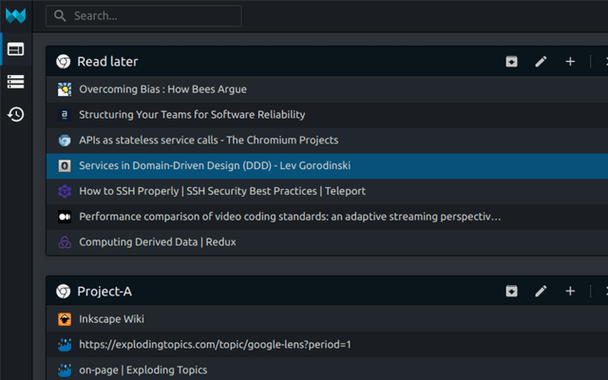The image size is (608, 380).
Task: Open on-page | Exploding Topics entry
Action: [327, 370]
